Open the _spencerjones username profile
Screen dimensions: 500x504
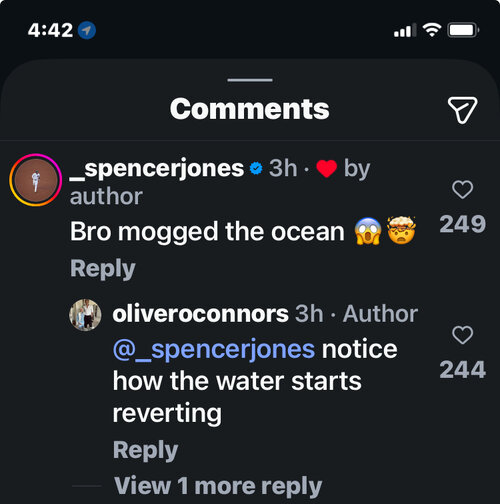coord(157,169)
